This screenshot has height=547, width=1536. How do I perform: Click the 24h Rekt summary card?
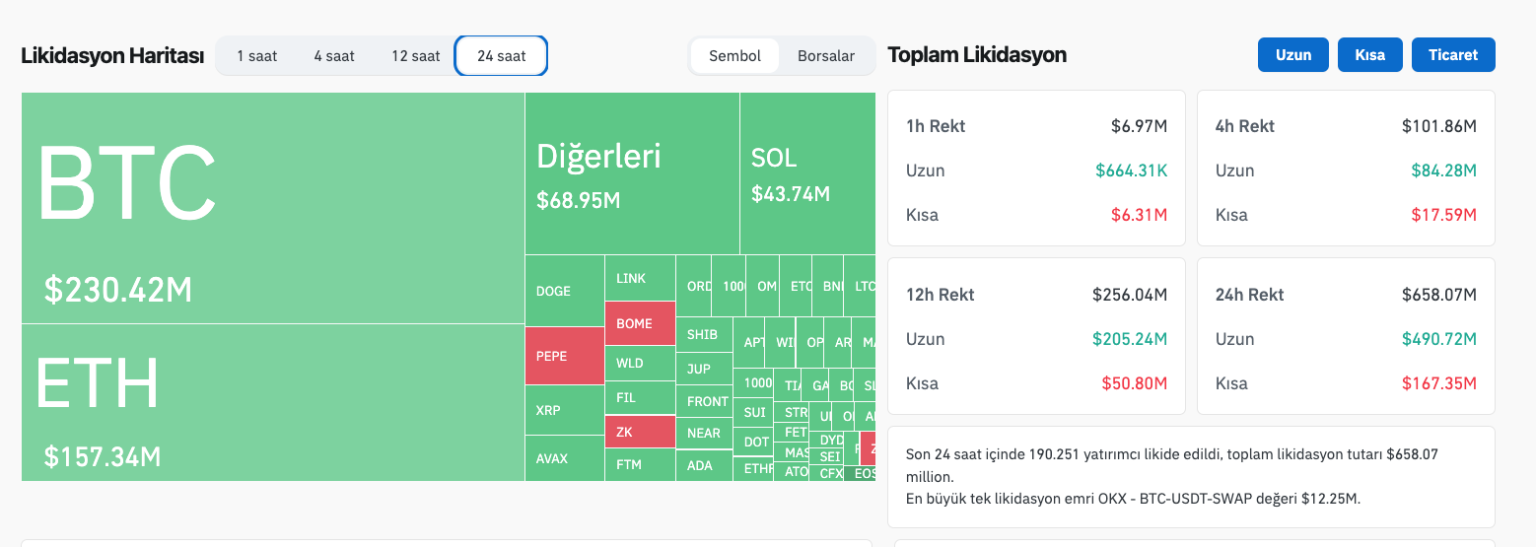click(1345, 337)
